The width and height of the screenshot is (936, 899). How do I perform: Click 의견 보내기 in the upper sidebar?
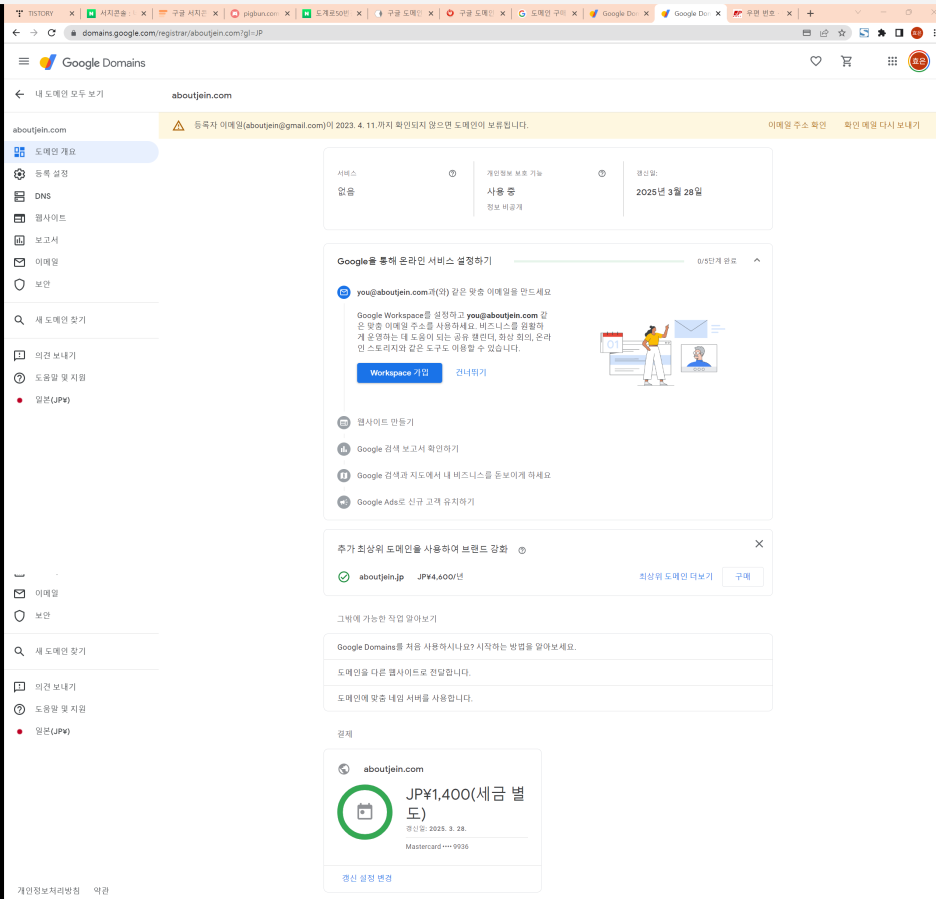[81, 355]
